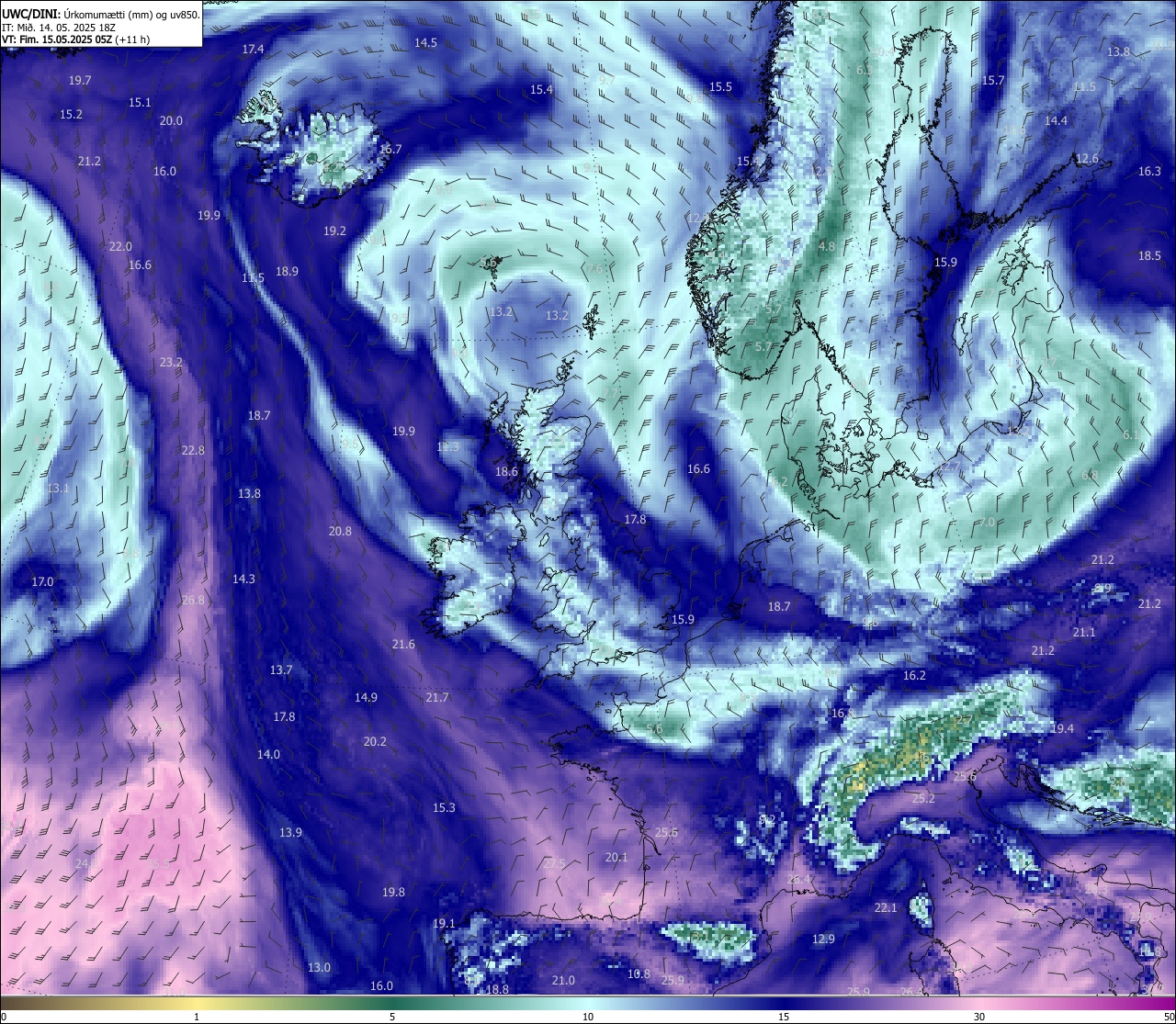Click the 15 tick on the color scale

pyautogui.click(x=784, y=1017)
